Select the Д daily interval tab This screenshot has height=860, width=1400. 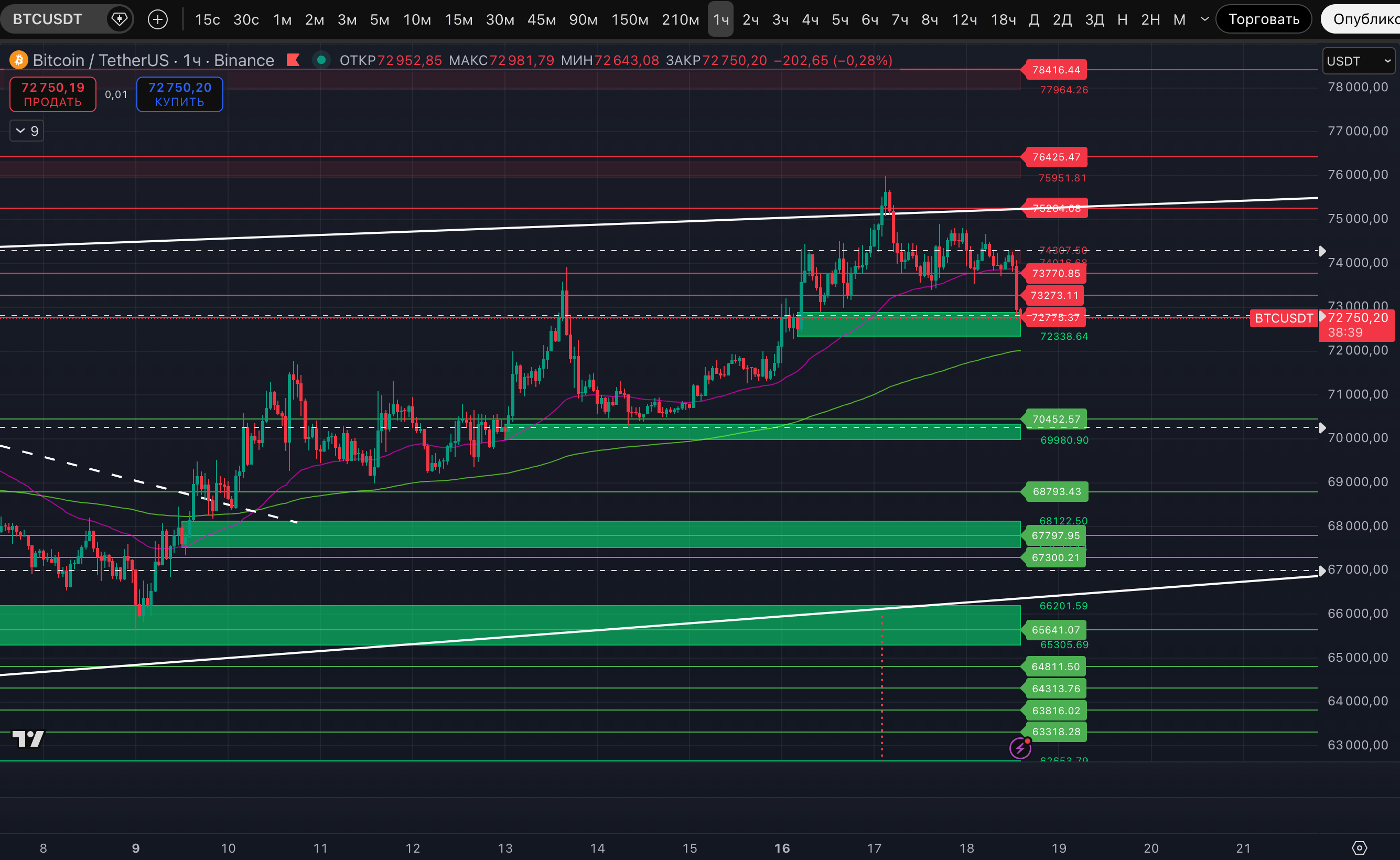pos(1035,19)
